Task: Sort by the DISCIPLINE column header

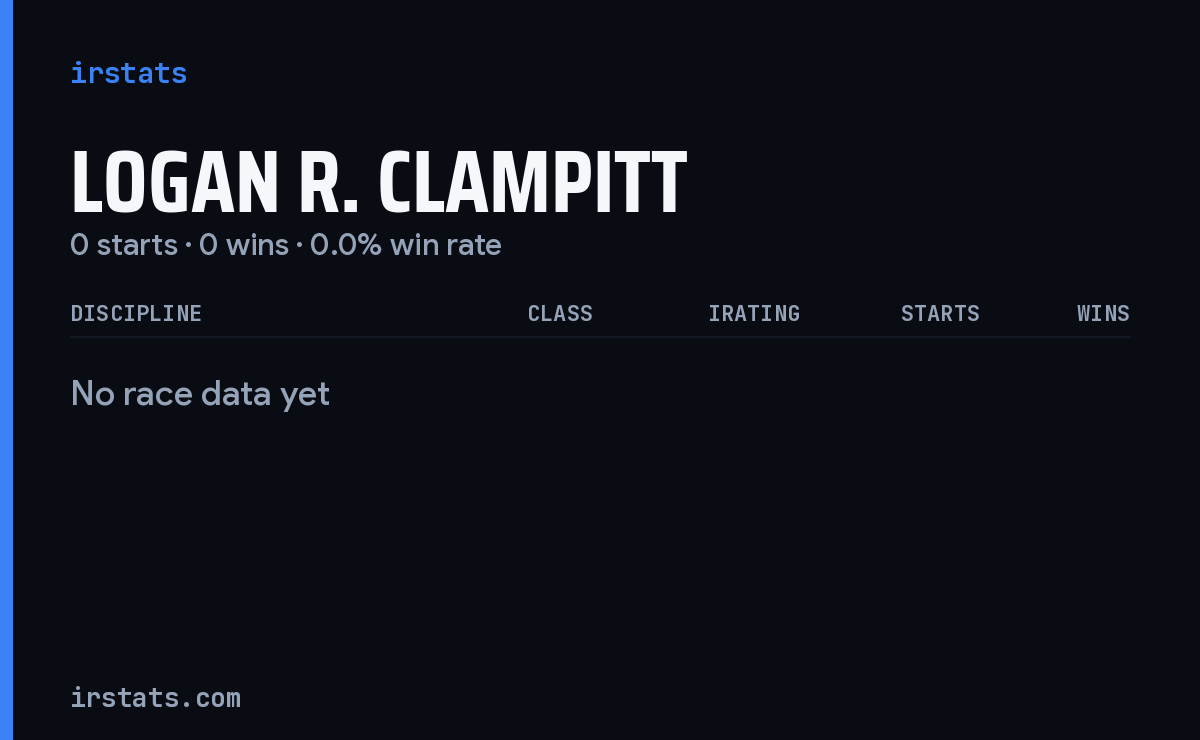Action: tap(136, 313)
